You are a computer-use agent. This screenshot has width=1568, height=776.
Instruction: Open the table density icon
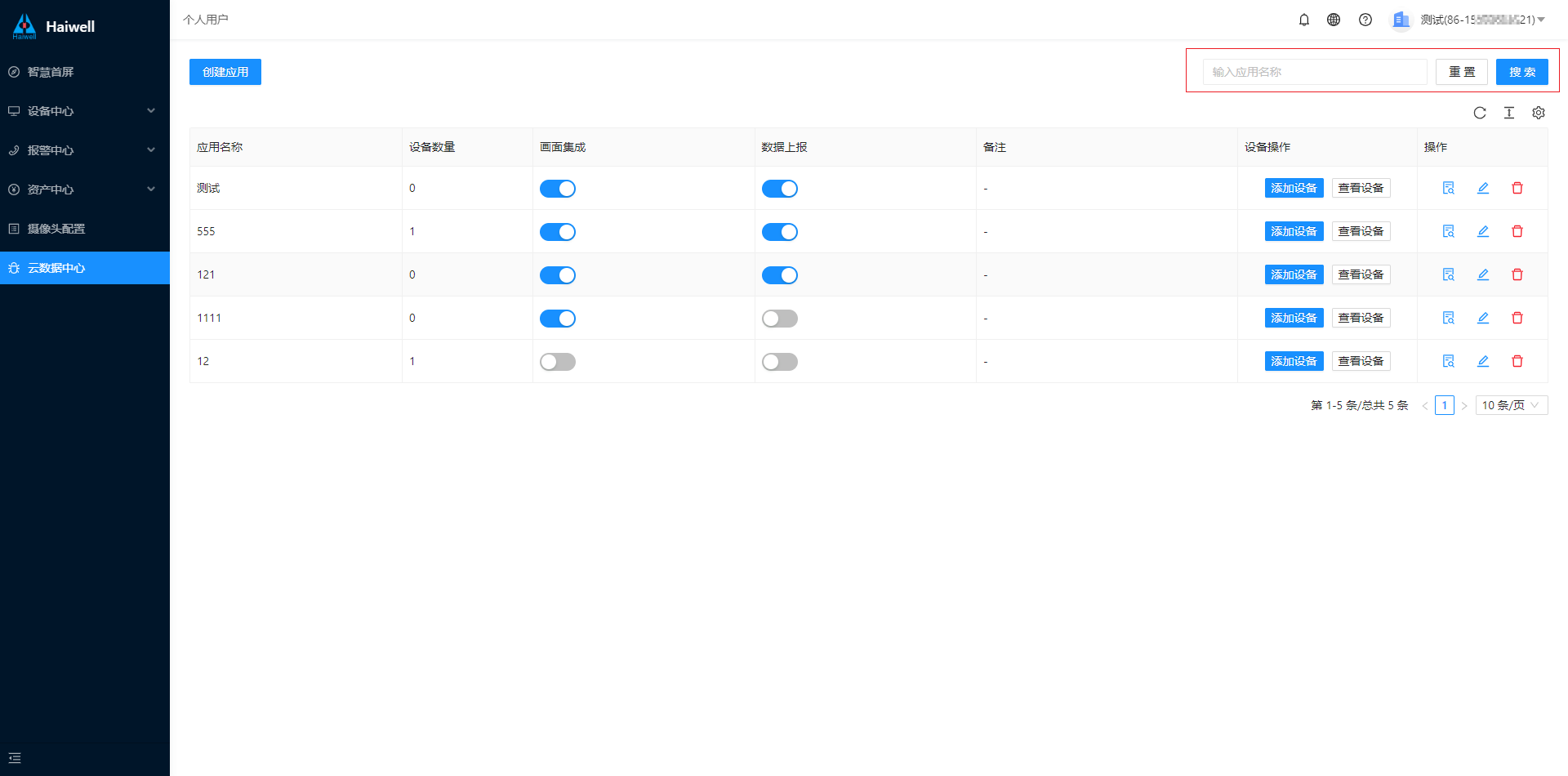pos(1509,113)
